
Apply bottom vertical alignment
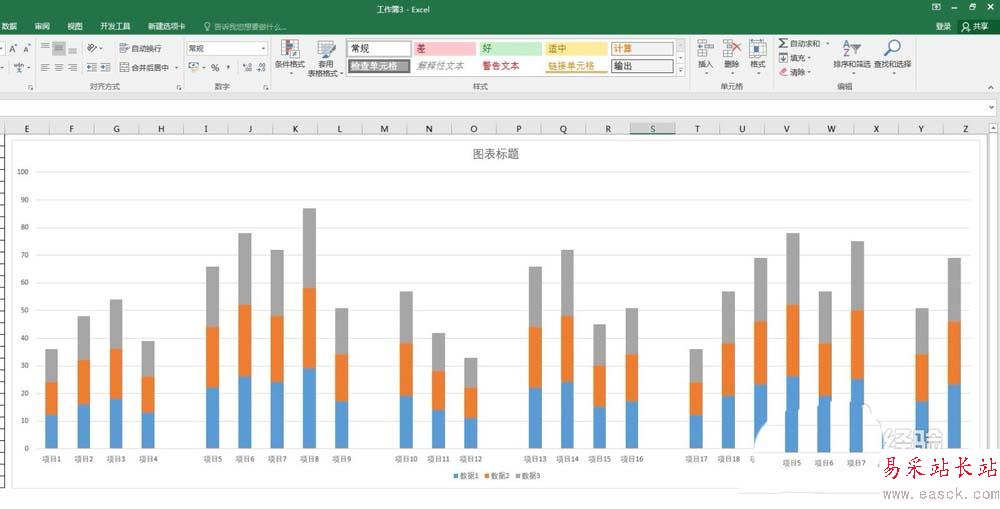(x=73, y=48)
